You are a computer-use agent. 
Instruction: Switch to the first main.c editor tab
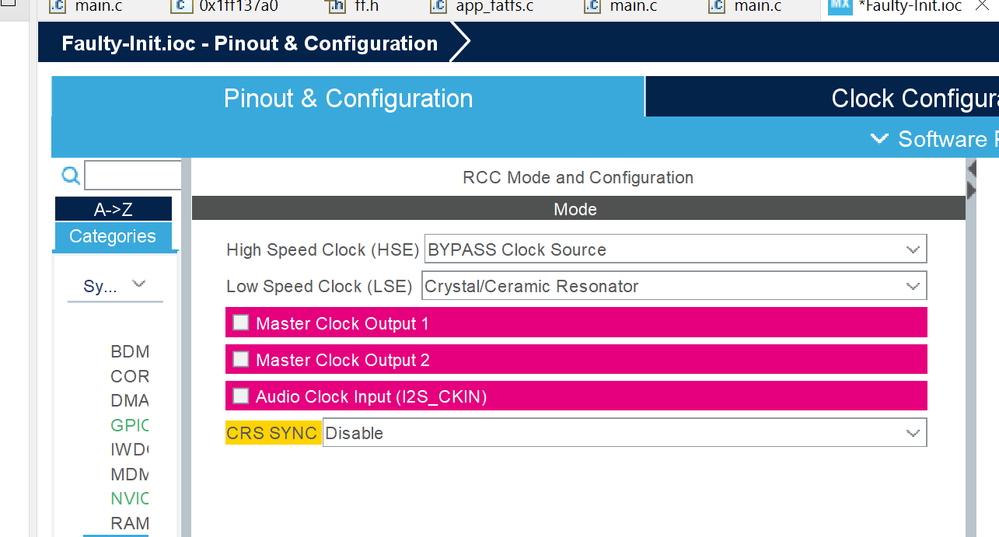point(87,7)
